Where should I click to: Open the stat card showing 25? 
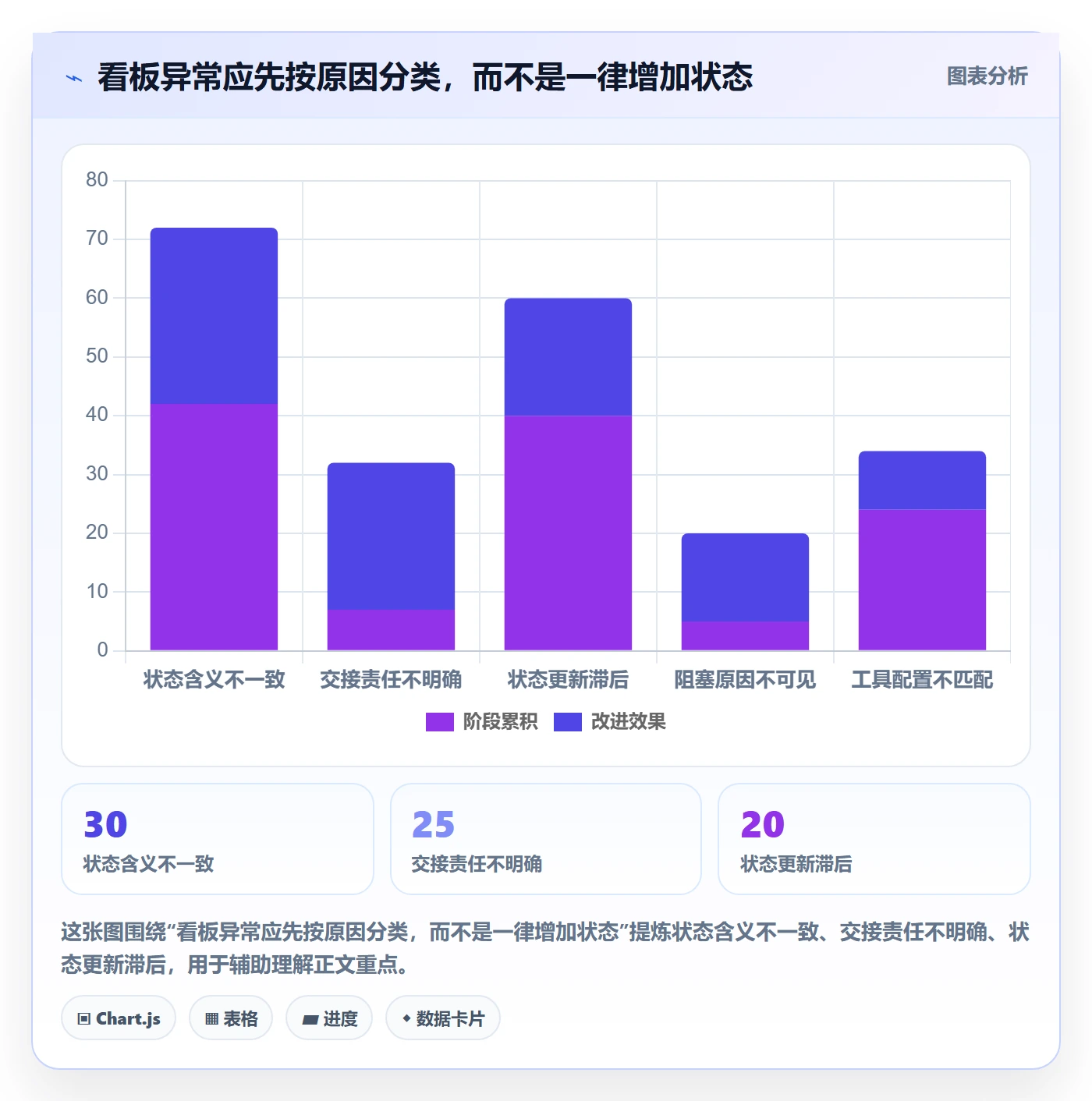pyautogui.click(x=546, y=839)
